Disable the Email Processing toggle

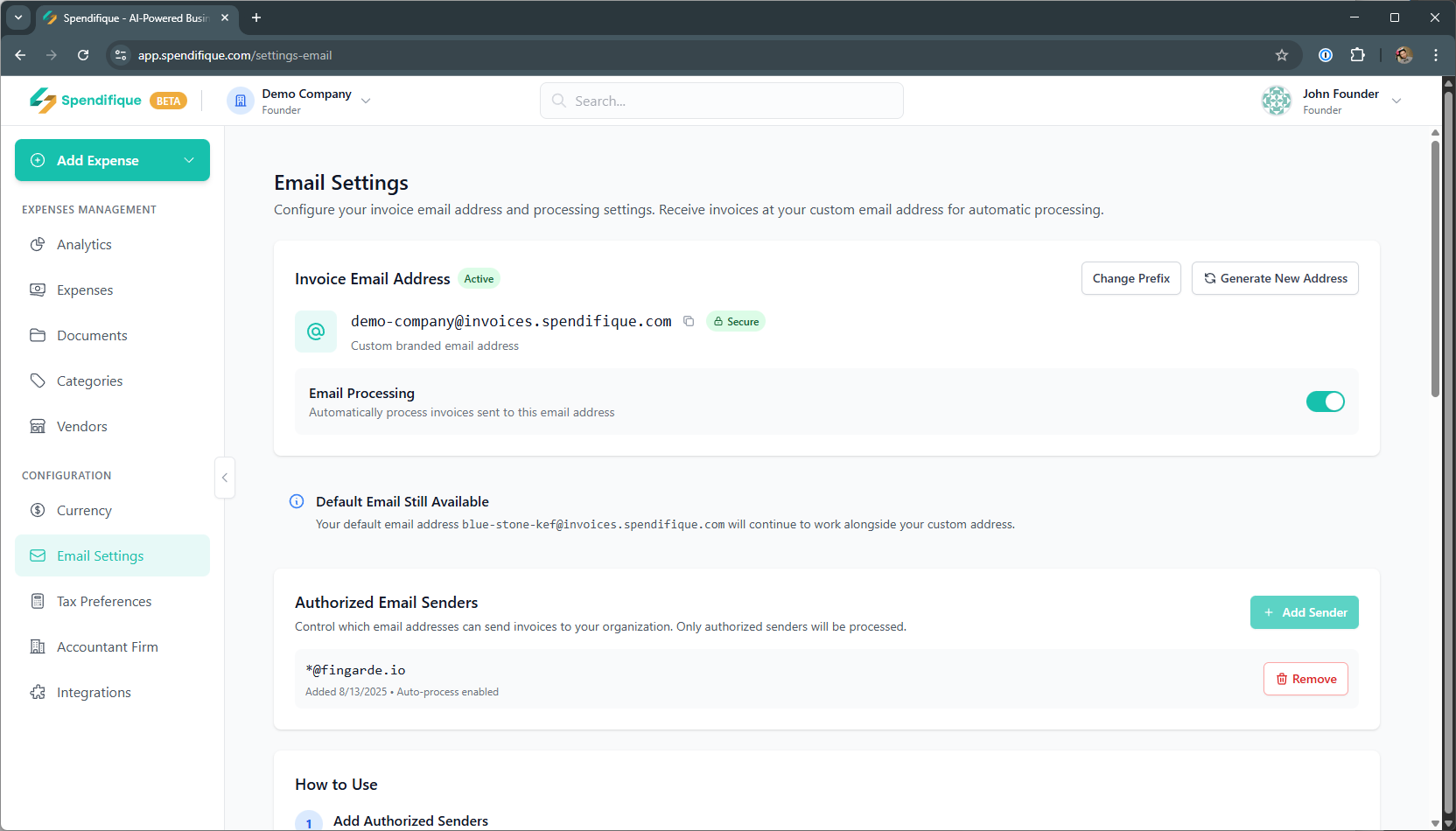[1325, 402]
